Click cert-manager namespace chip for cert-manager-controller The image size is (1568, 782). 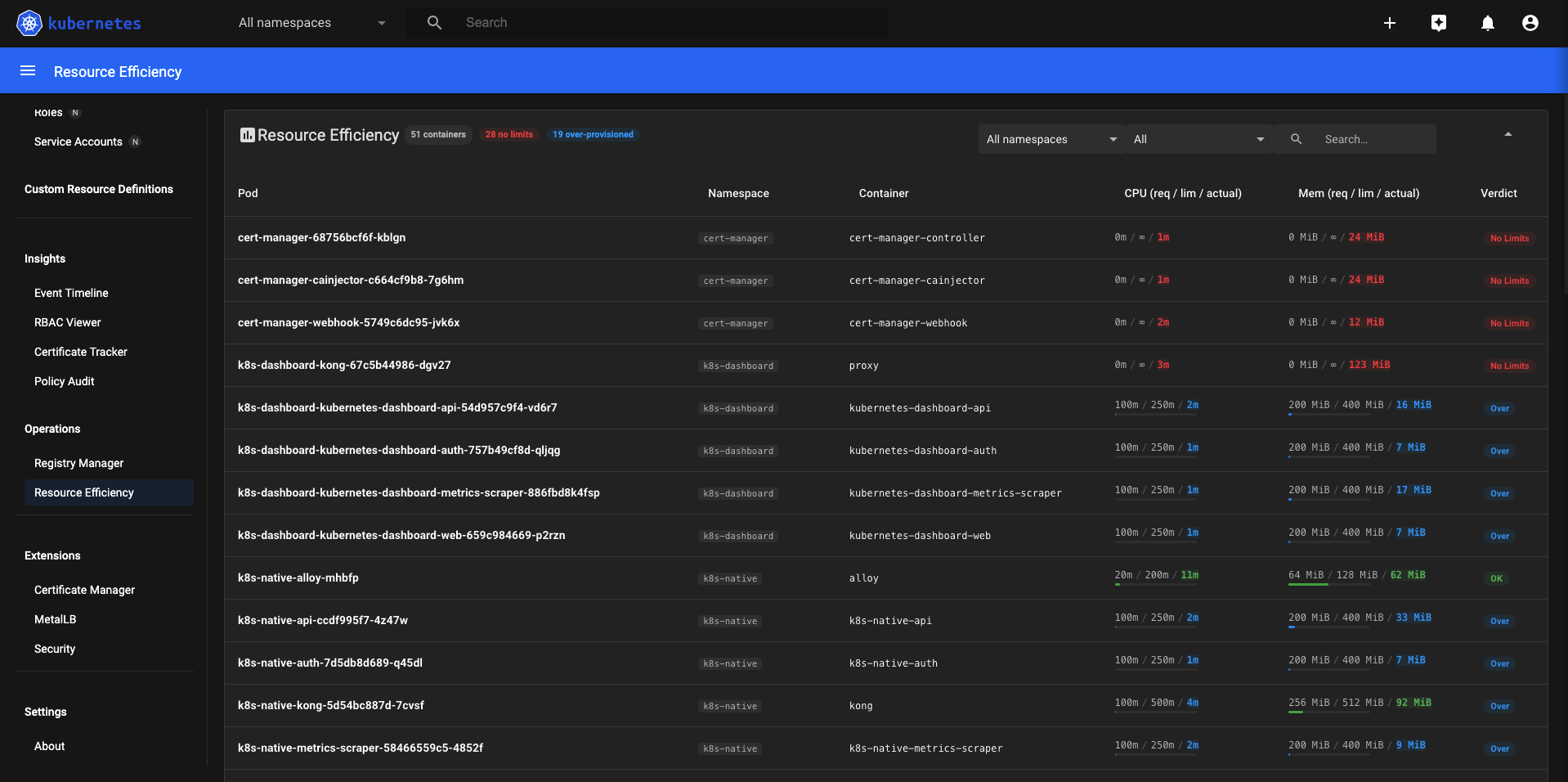tap(736, 238)
